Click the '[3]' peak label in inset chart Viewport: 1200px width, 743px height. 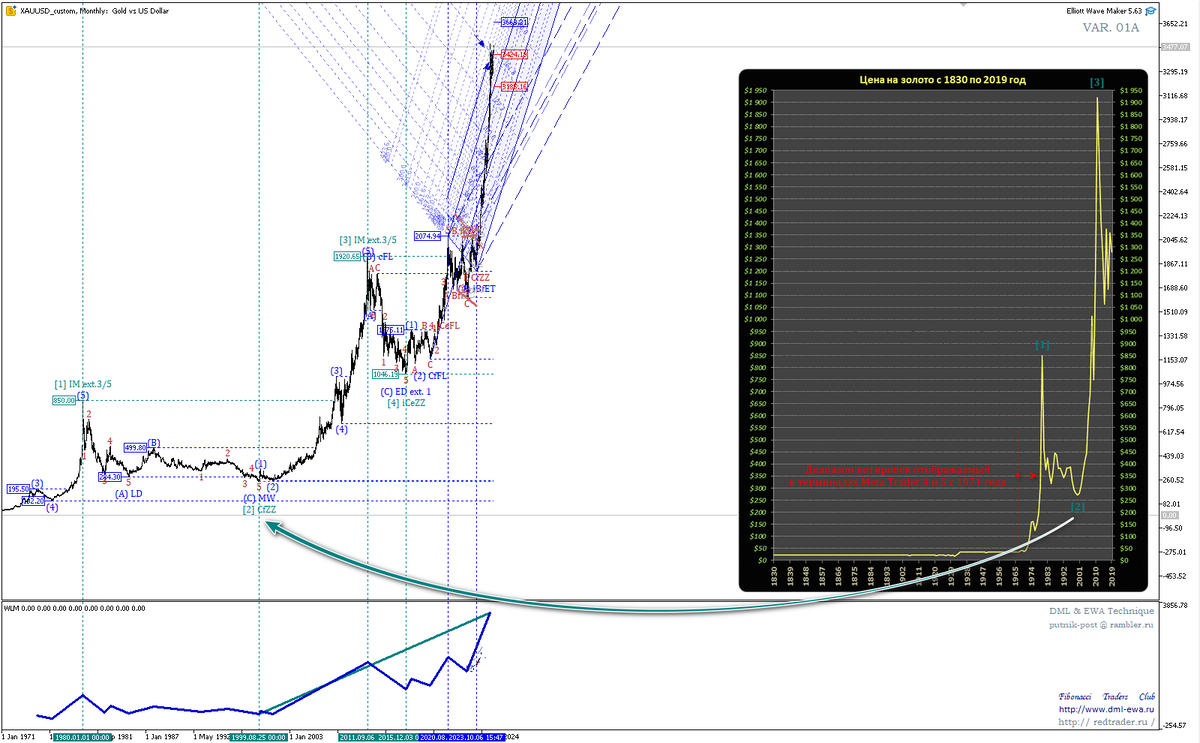tap(1097, 82)
